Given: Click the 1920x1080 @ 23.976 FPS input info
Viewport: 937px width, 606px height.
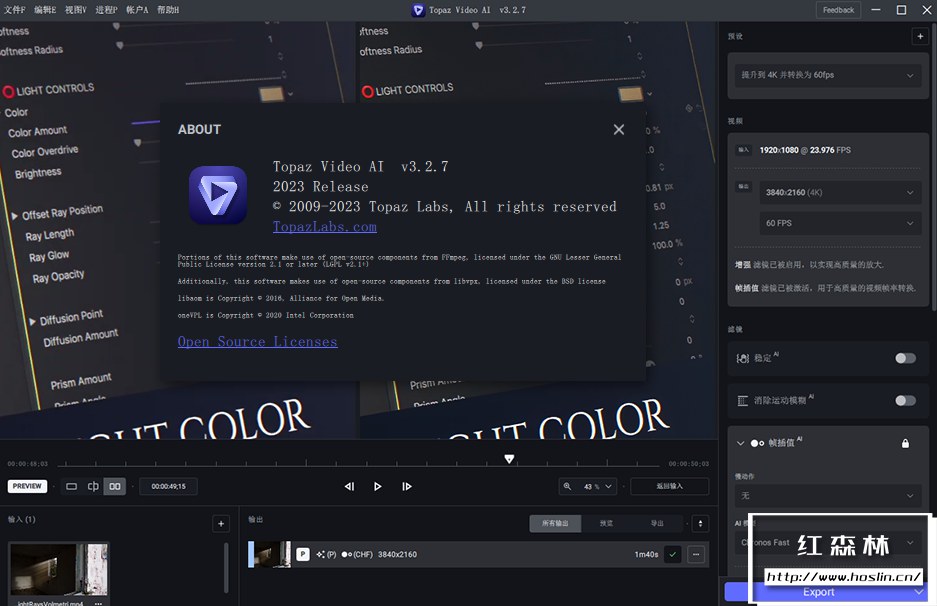Looking at the screenshot, I should (x=805, y=150).
